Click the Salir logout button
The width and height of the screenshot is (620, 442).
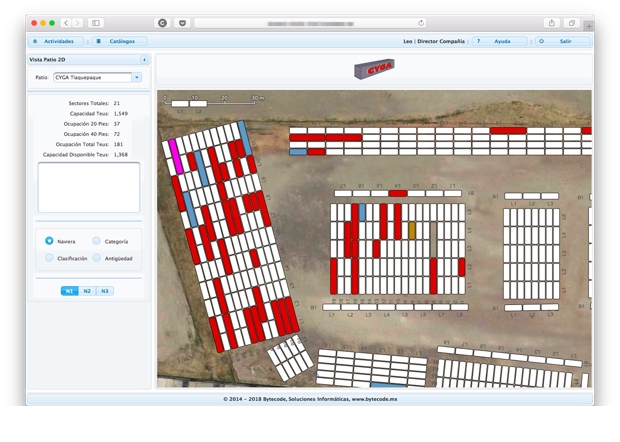(x=561, y=42)
